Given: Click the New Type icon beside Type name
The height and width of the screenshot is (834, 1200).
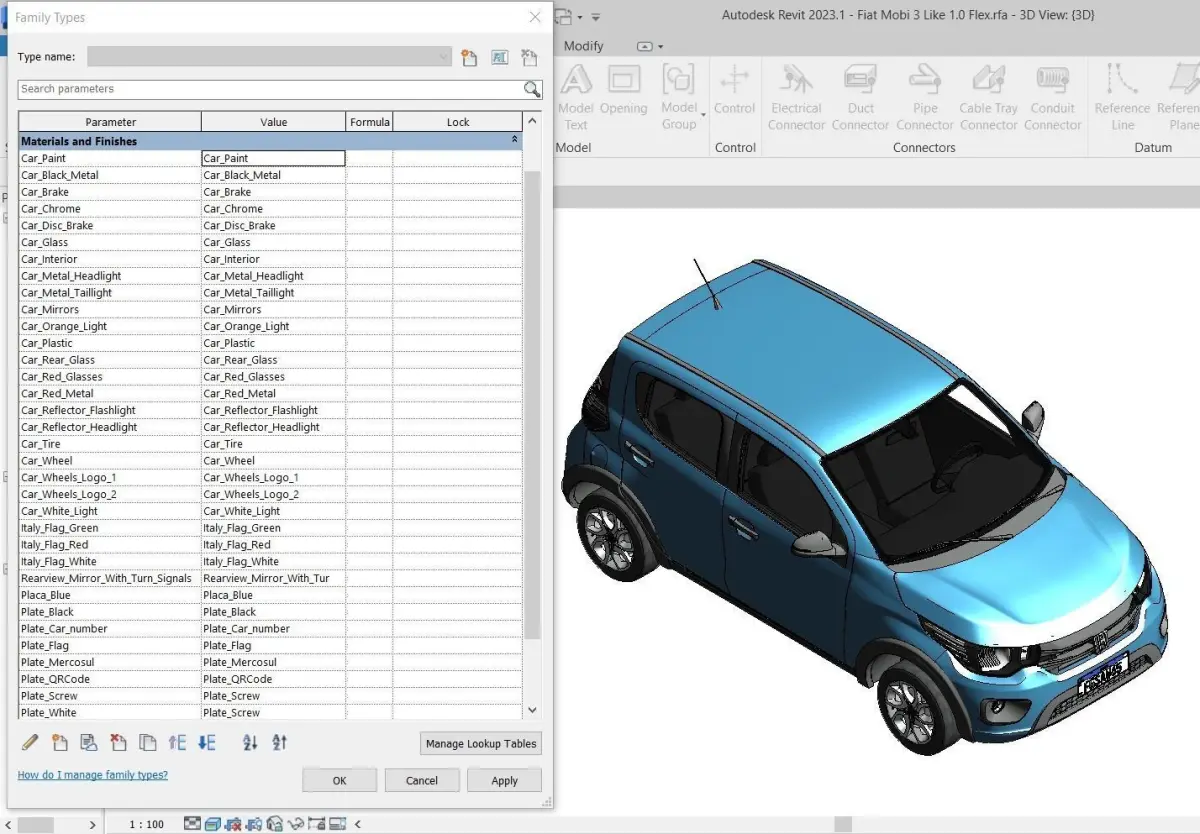Looking at the screenshot, I should click(x=469, y=58).
